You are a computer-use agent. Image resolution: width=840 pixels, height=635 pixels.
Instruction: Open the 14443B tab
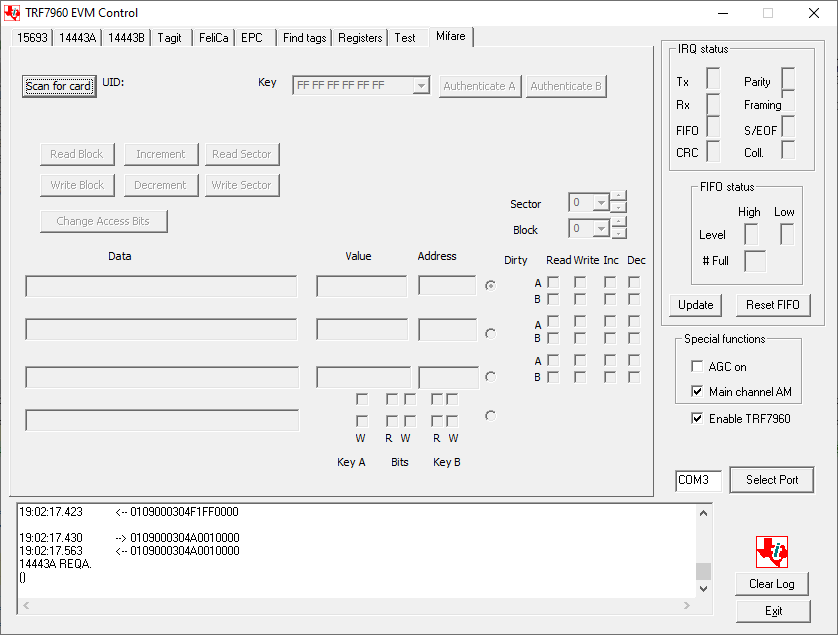pos(126,38)
